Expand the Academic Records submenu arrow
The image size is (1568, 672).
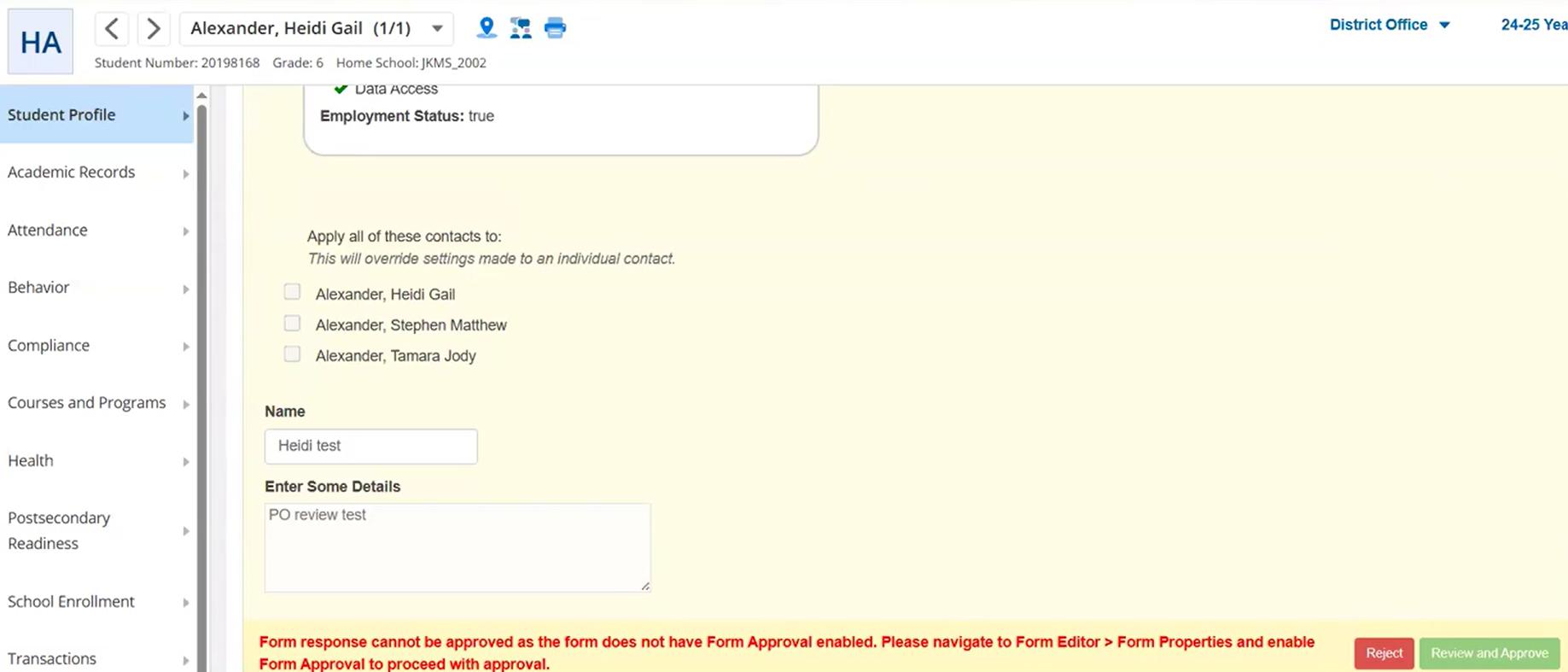(x=185, y=173)
